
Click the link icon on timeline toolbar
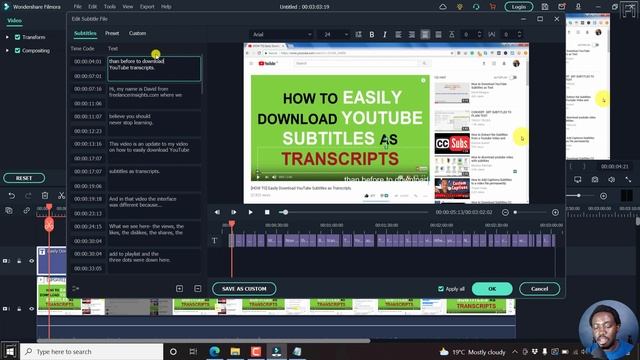[27, 211]
